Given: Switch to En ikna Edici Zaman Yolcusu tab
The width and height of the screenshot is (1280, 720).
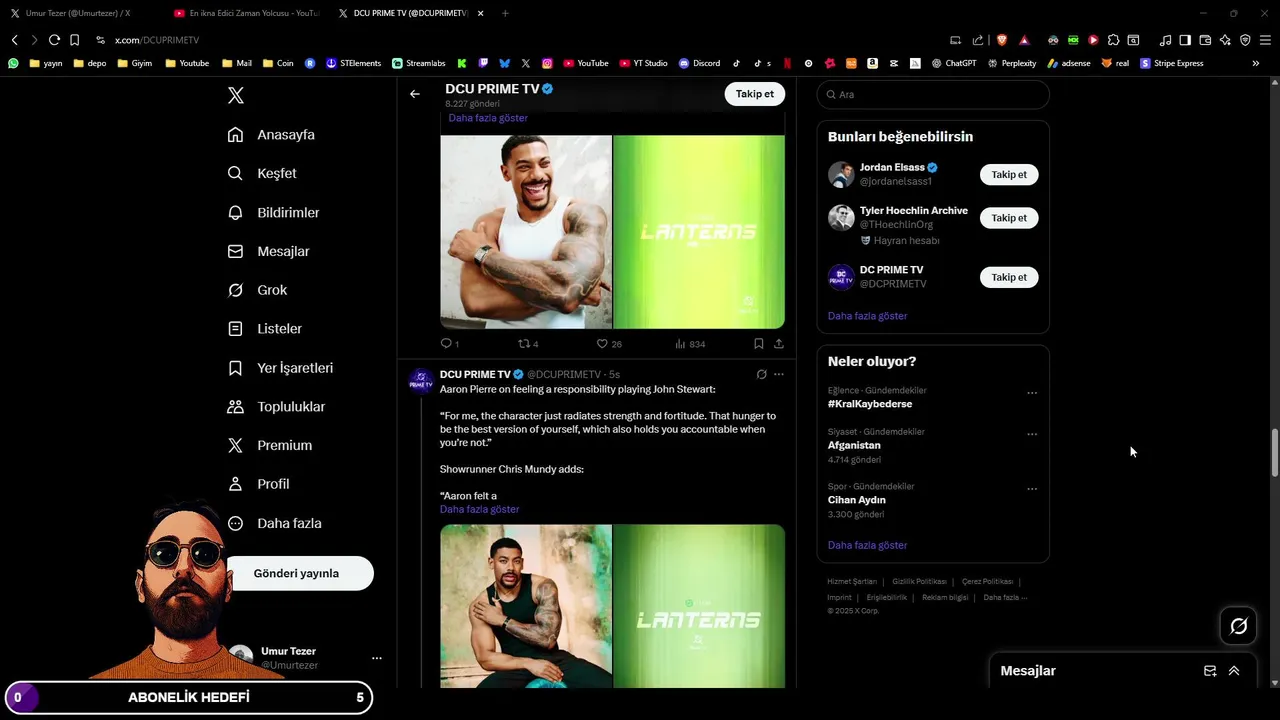Looking at the screenshot, I should point(246,13).
